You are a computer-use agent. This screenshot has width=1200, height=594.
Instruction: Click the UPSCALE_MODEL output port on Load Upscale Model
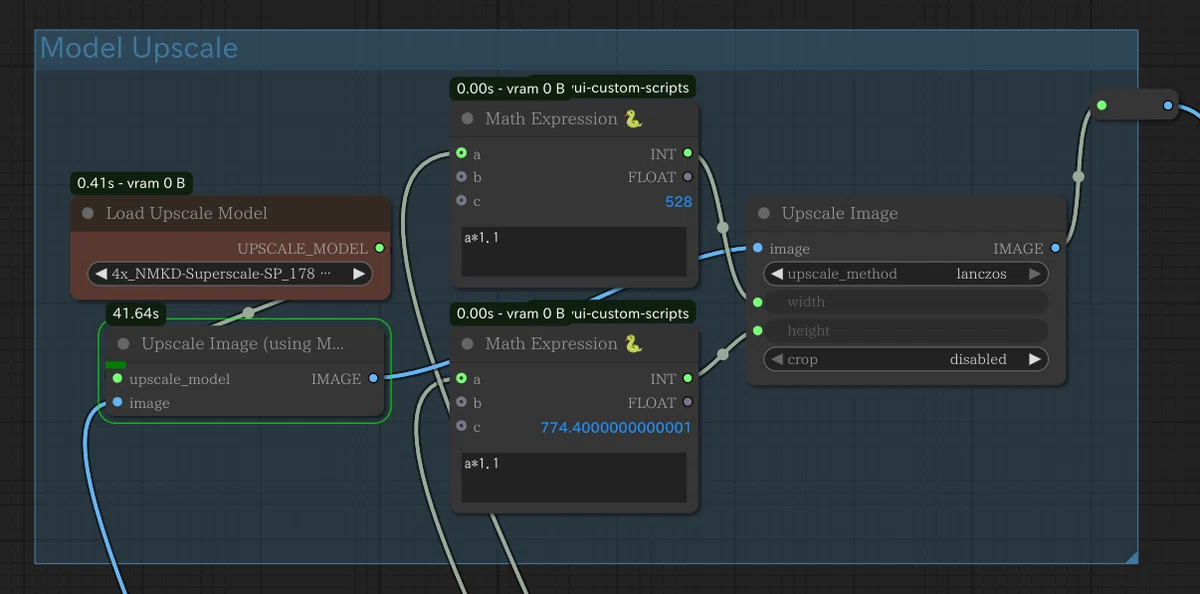[x=379, y=248]
